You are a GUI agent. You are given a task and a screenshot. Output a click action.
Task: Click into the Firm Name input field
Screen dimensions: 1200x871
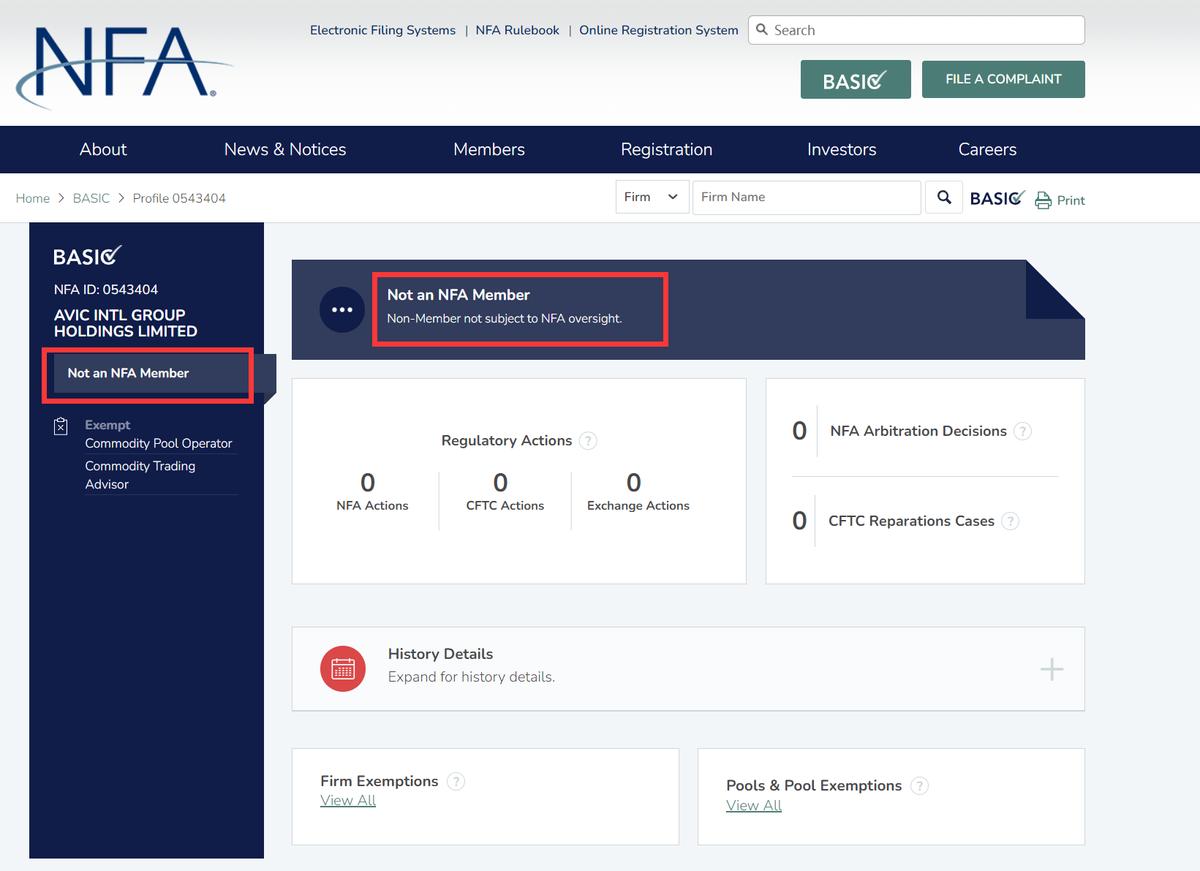805,197
